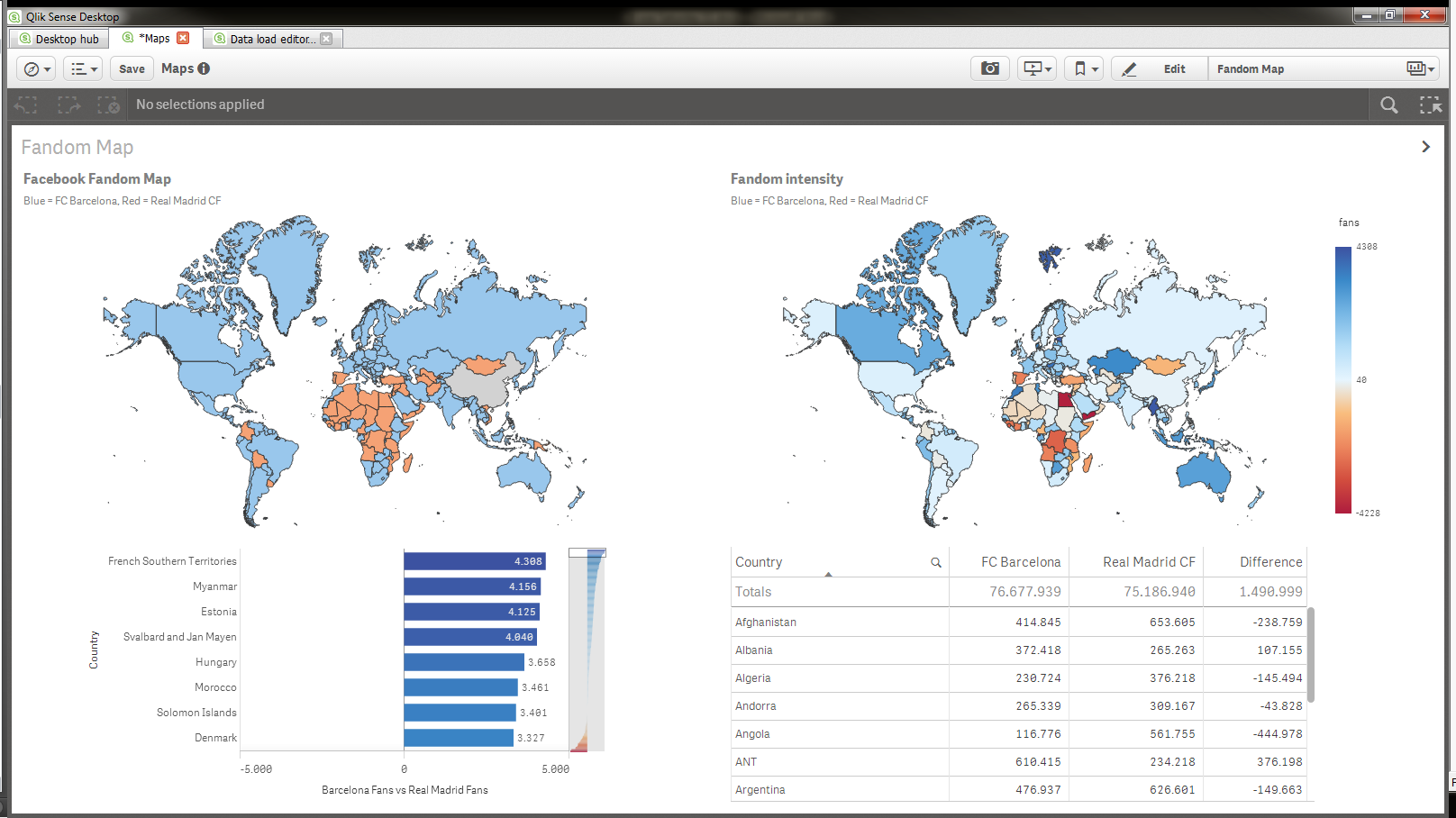Take a snapshot with camera icon

(990, 68)
